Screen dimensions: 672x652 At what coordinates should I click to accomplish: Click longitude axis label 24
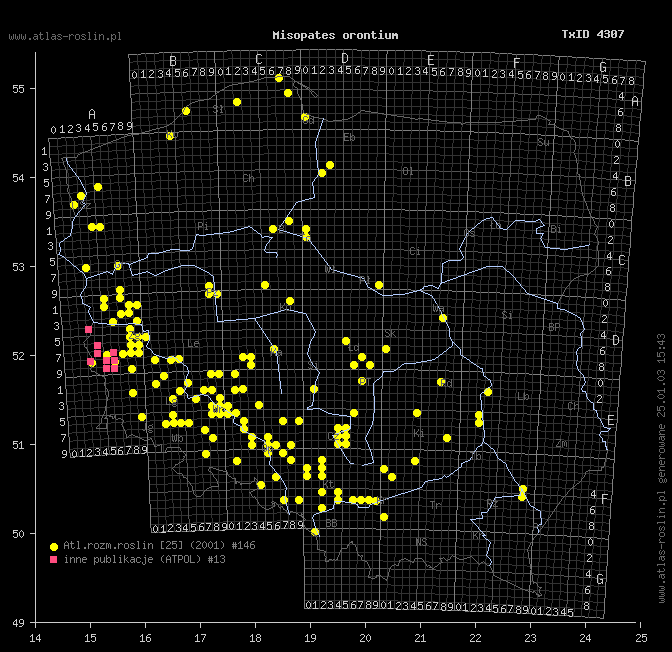[585, 638]
